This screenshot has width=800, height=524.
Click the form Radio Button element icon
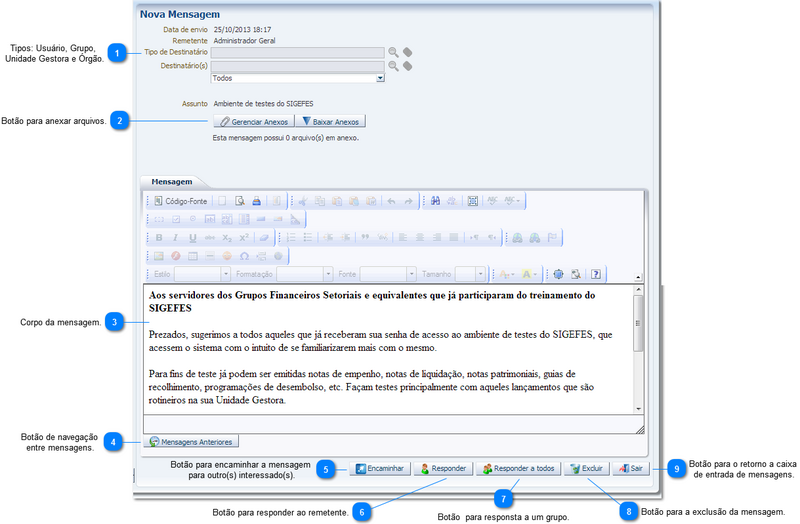coord(193,219)
